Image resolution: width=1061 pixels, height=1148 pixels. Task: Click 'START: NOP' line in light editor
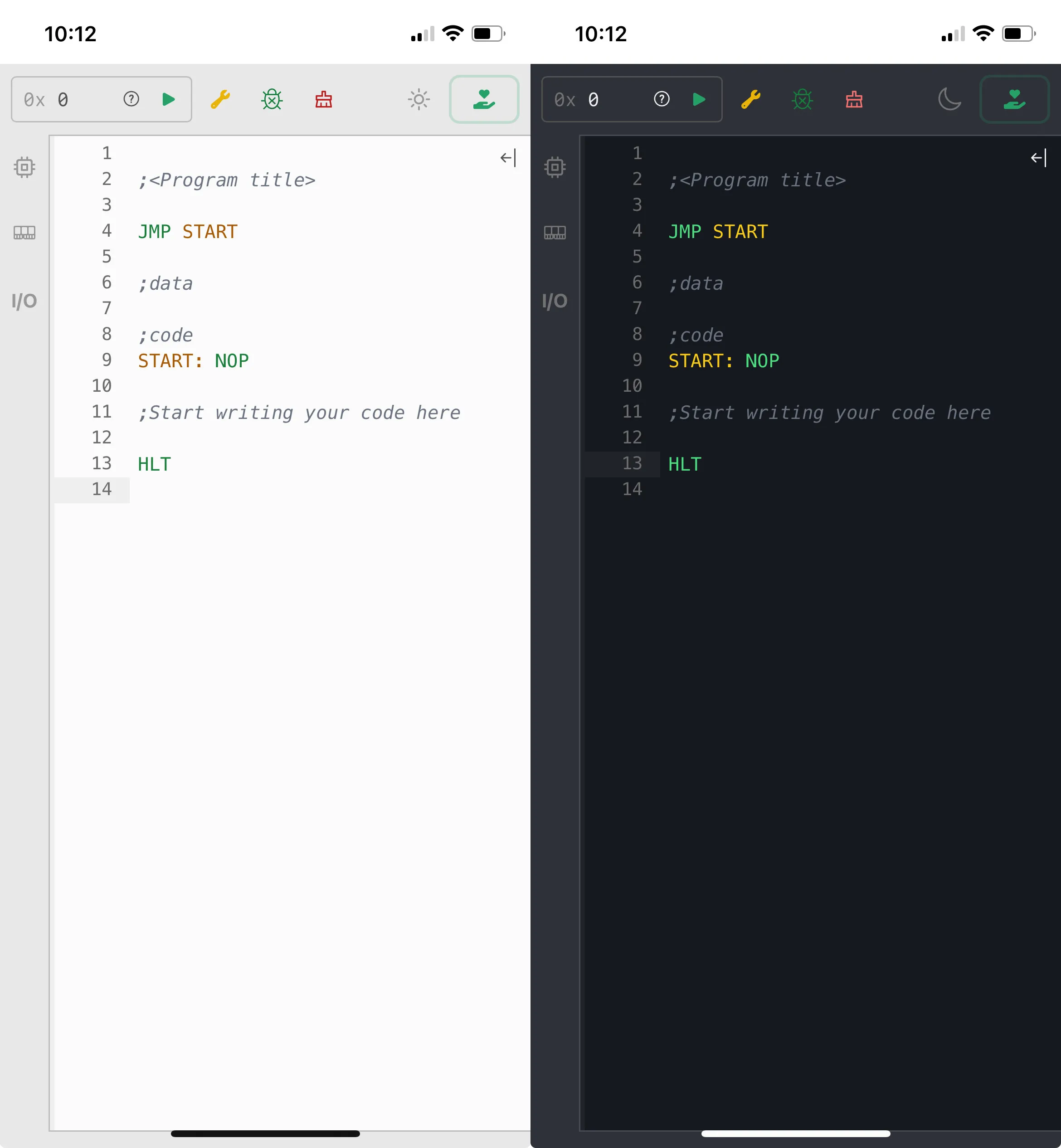[x=194, y=361]
